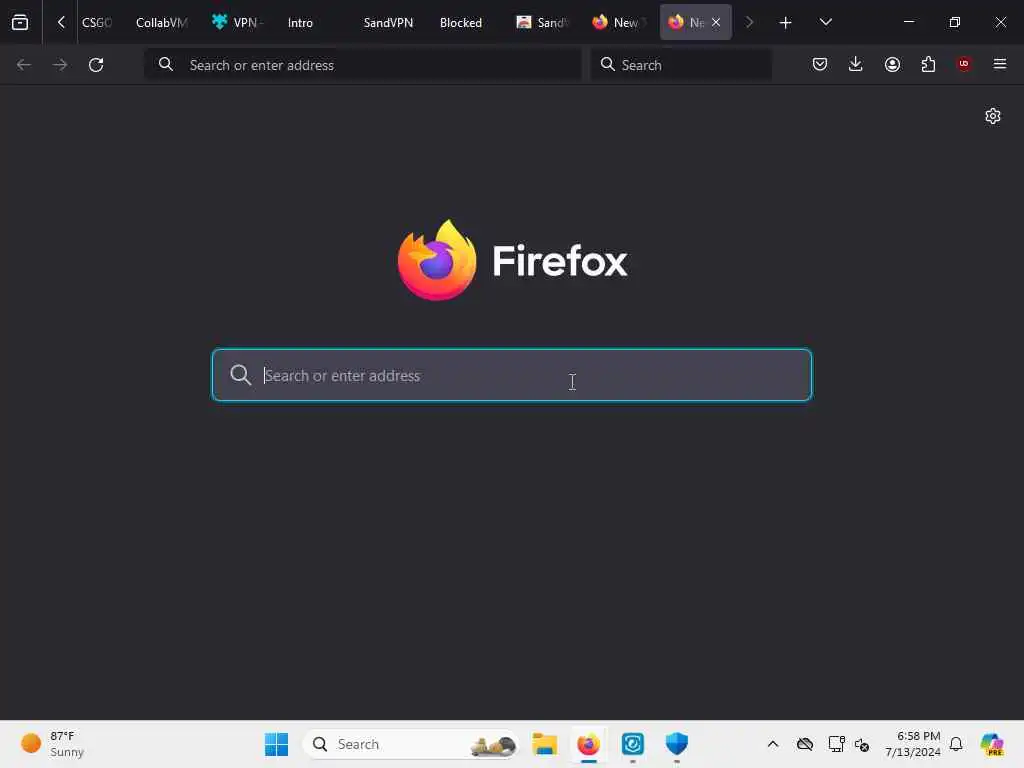Click the page's central search field
Screen dimensions: 1024x768
tap(512, 375)
